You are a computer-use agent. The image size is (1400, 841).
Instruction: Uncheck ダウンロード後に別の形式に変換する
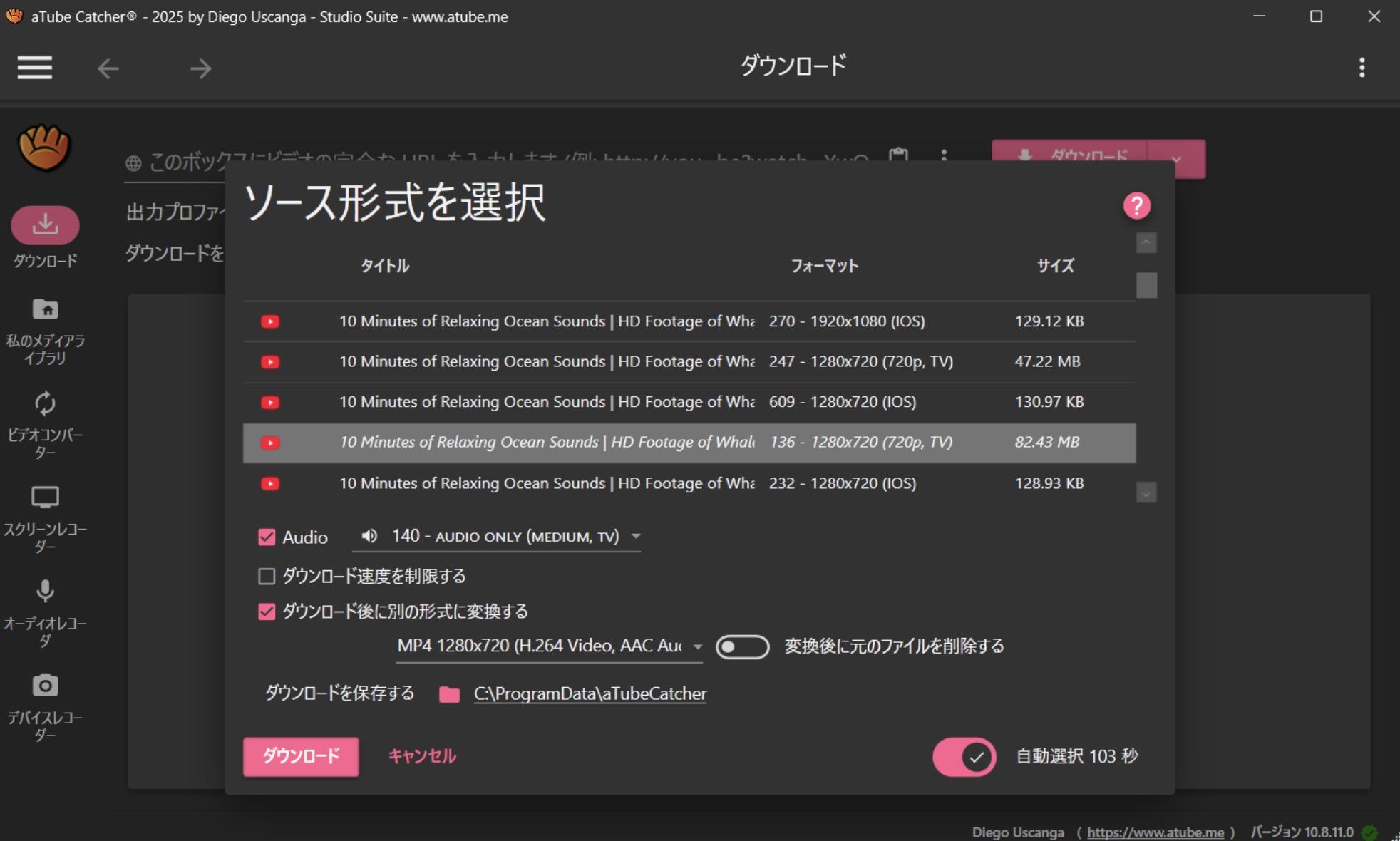pos(267,612)
